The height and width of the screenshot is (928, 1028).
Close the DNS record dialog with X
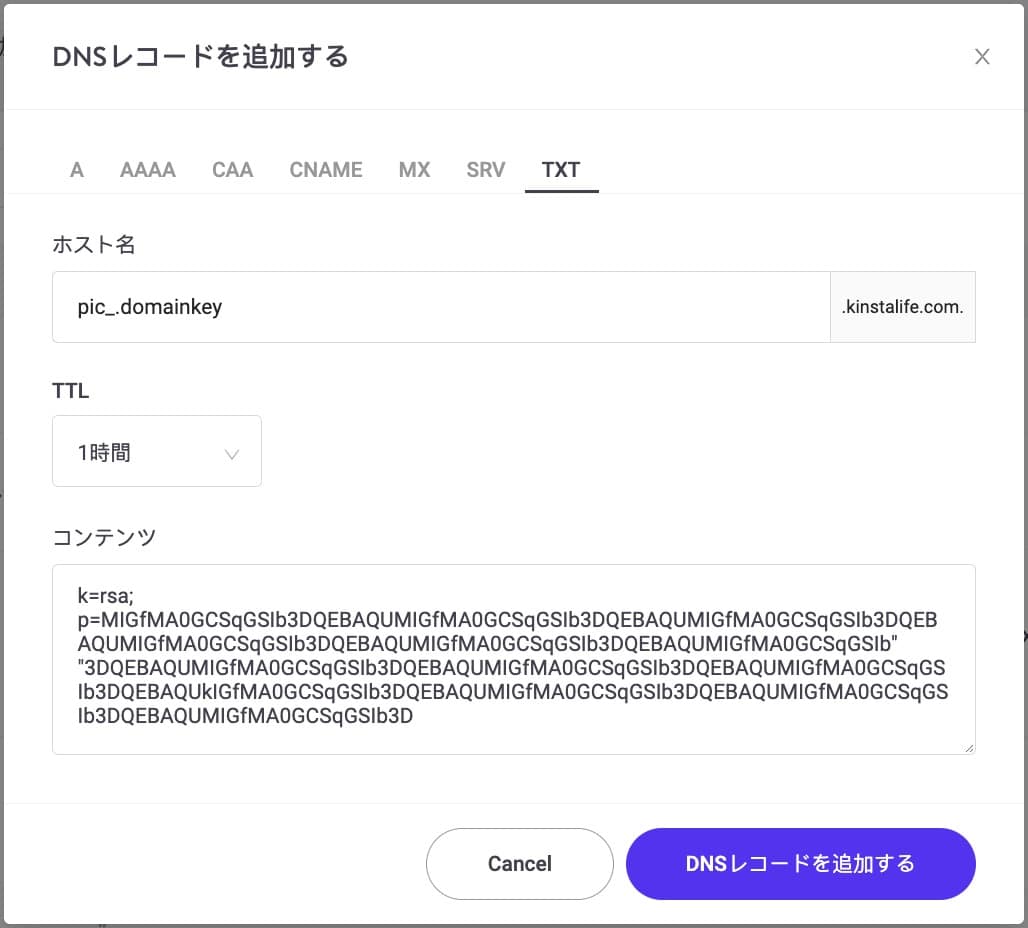981,56
